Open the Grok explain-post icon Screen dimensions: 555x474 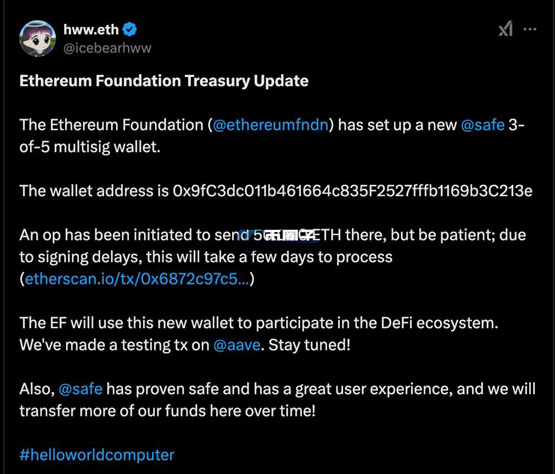(505, 29)
